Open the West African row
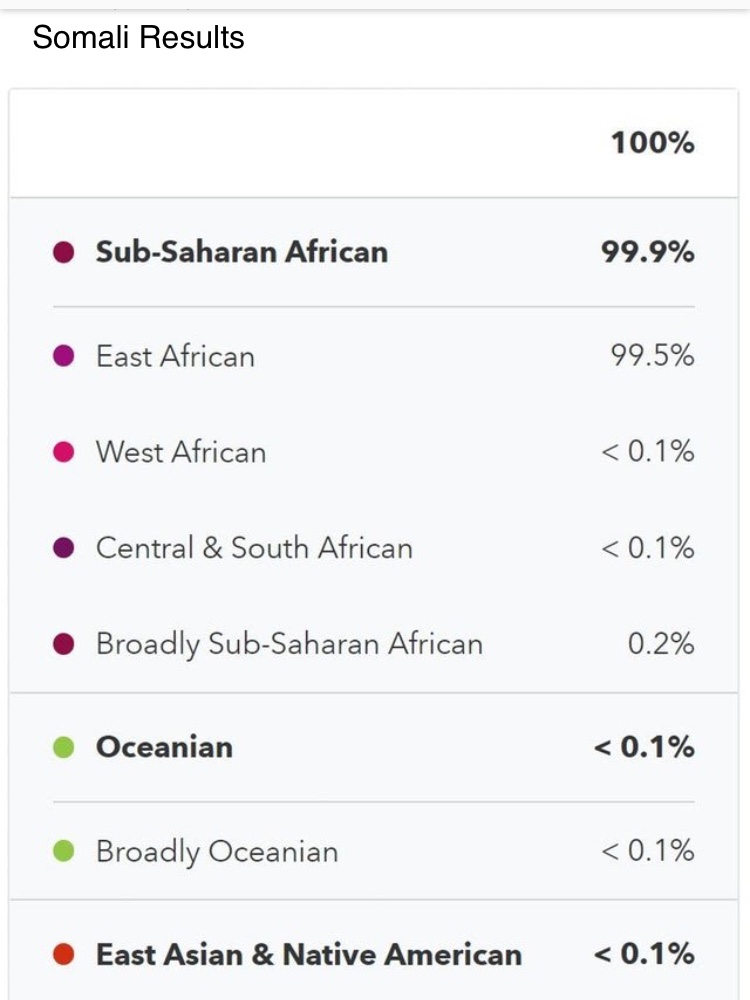750x1000 pixels. point(374,452)
